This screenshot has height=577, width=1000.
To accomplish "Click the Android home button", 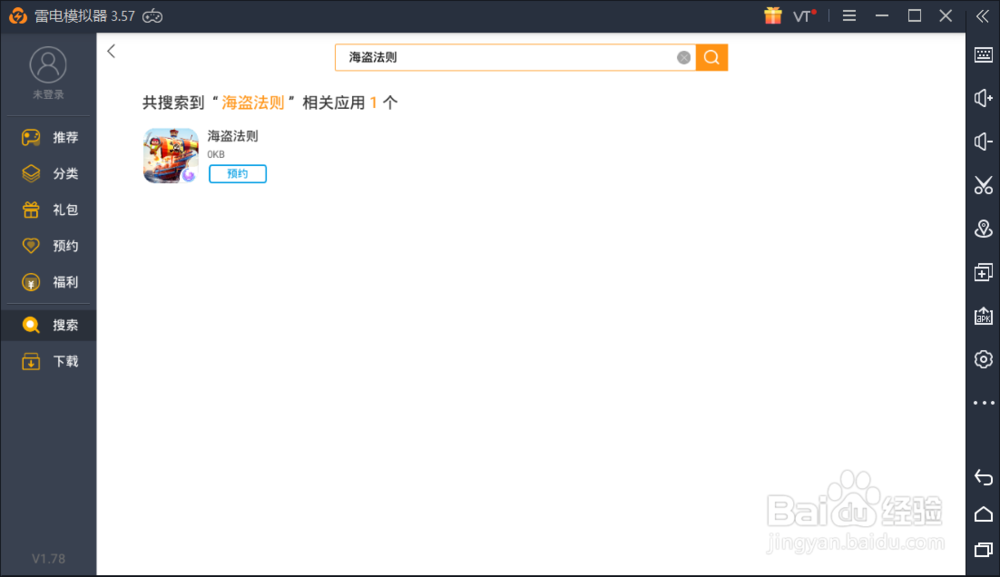I will [x=983, y=514].
